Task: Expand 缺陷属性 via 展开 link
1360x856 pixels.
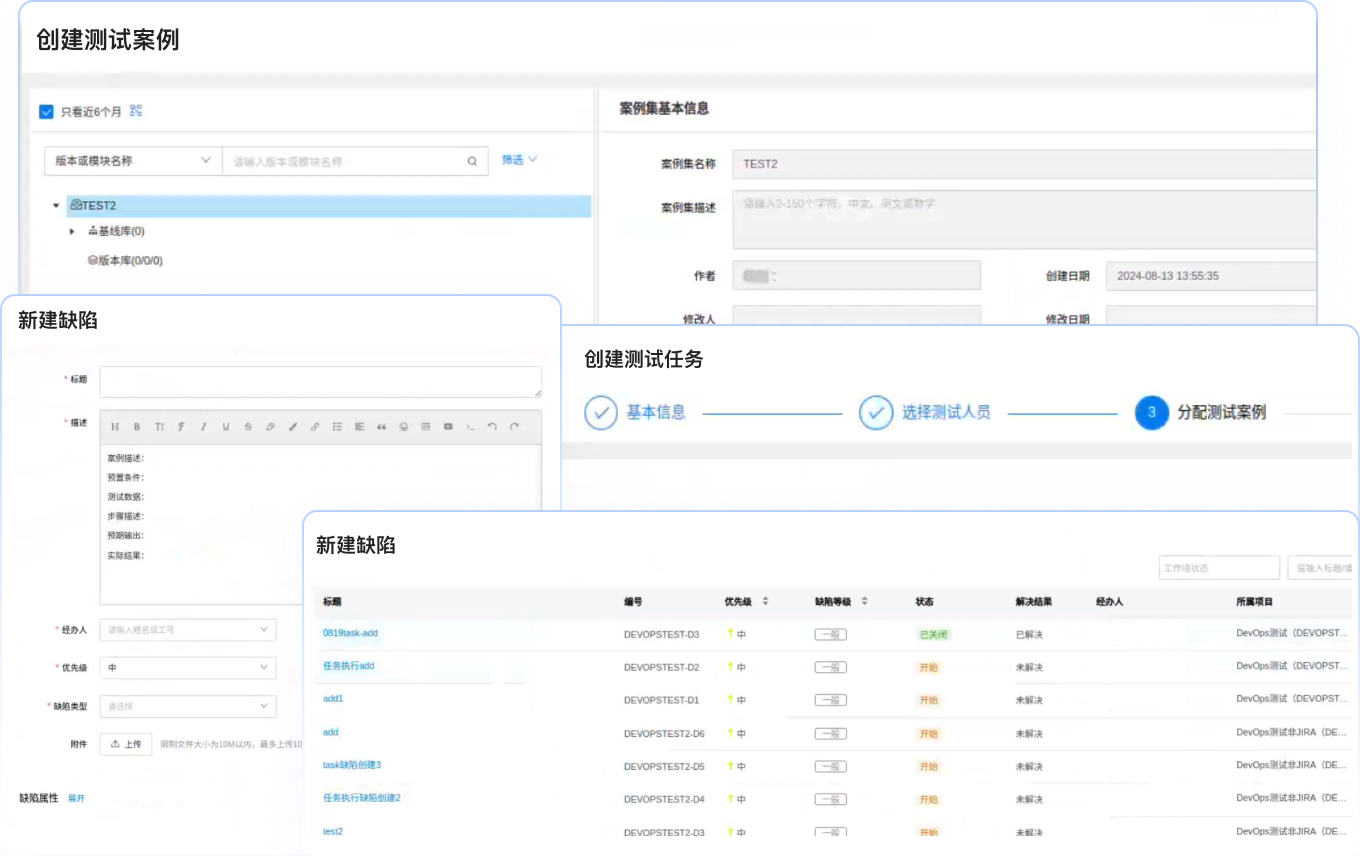Action: pos(76,799)
